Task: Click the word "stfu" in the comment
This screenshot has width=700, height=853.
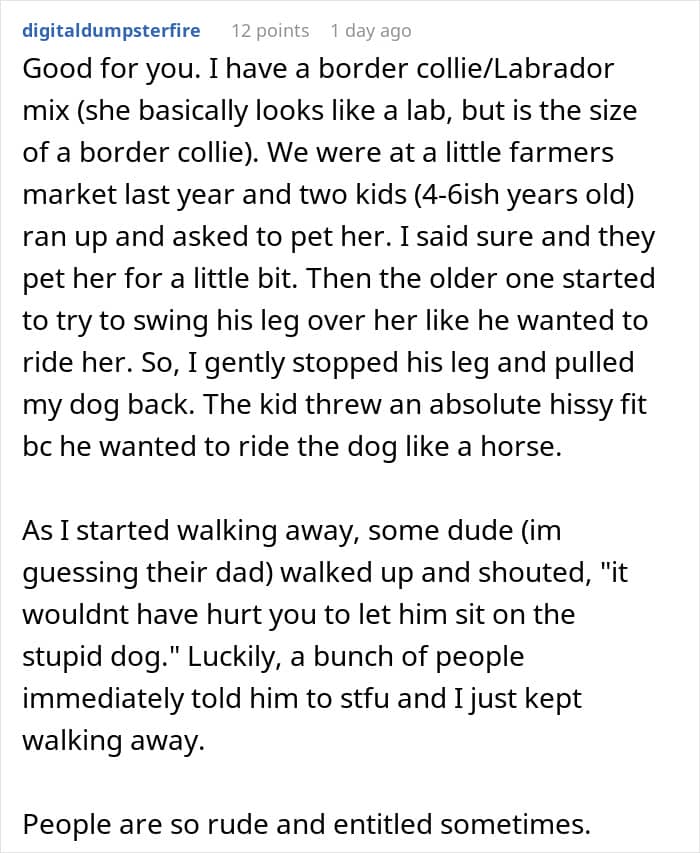Action: tap(364, 699)
